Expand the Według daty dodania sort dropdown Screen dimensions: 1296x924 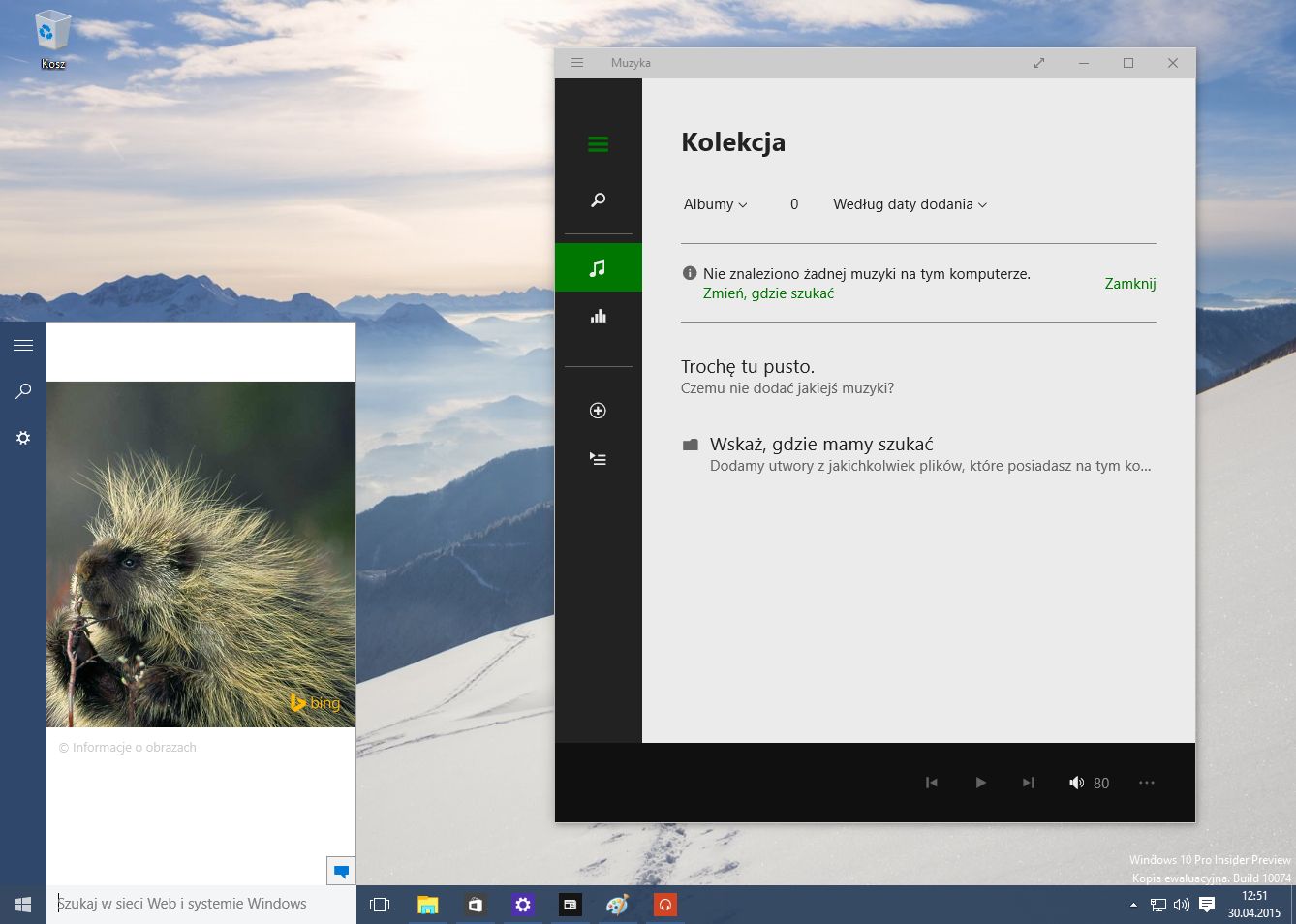910,204
